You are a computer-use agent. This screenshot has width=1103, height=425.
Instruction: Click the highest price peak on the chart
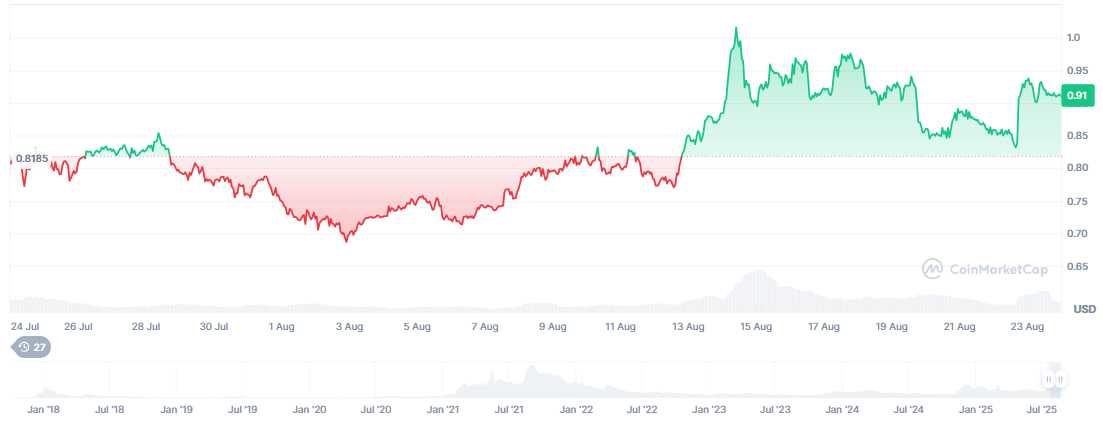(736, 28)
